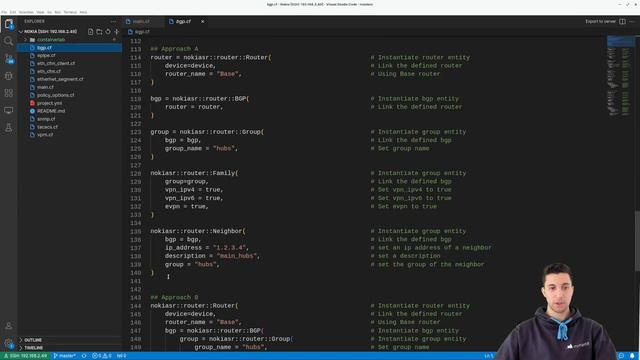
Task: Open the View menu
Action: pos(40,12)
